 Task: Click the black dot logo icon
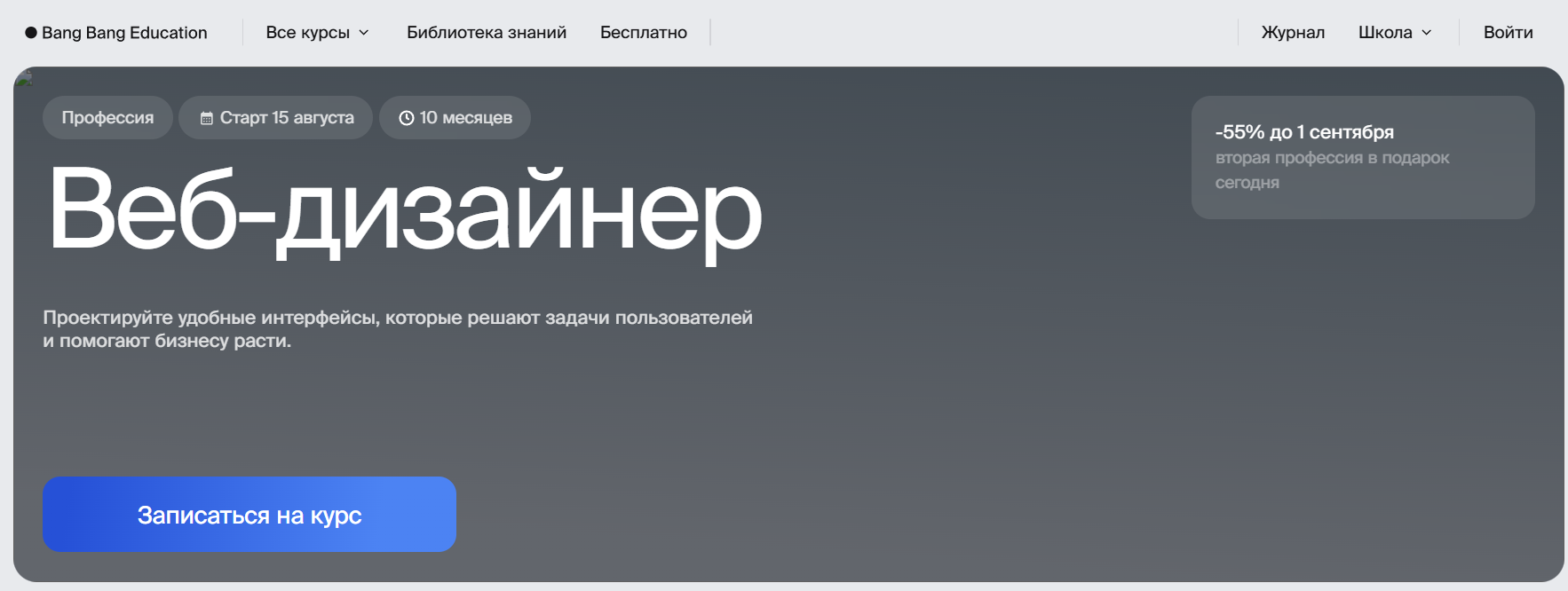[31, 33]
